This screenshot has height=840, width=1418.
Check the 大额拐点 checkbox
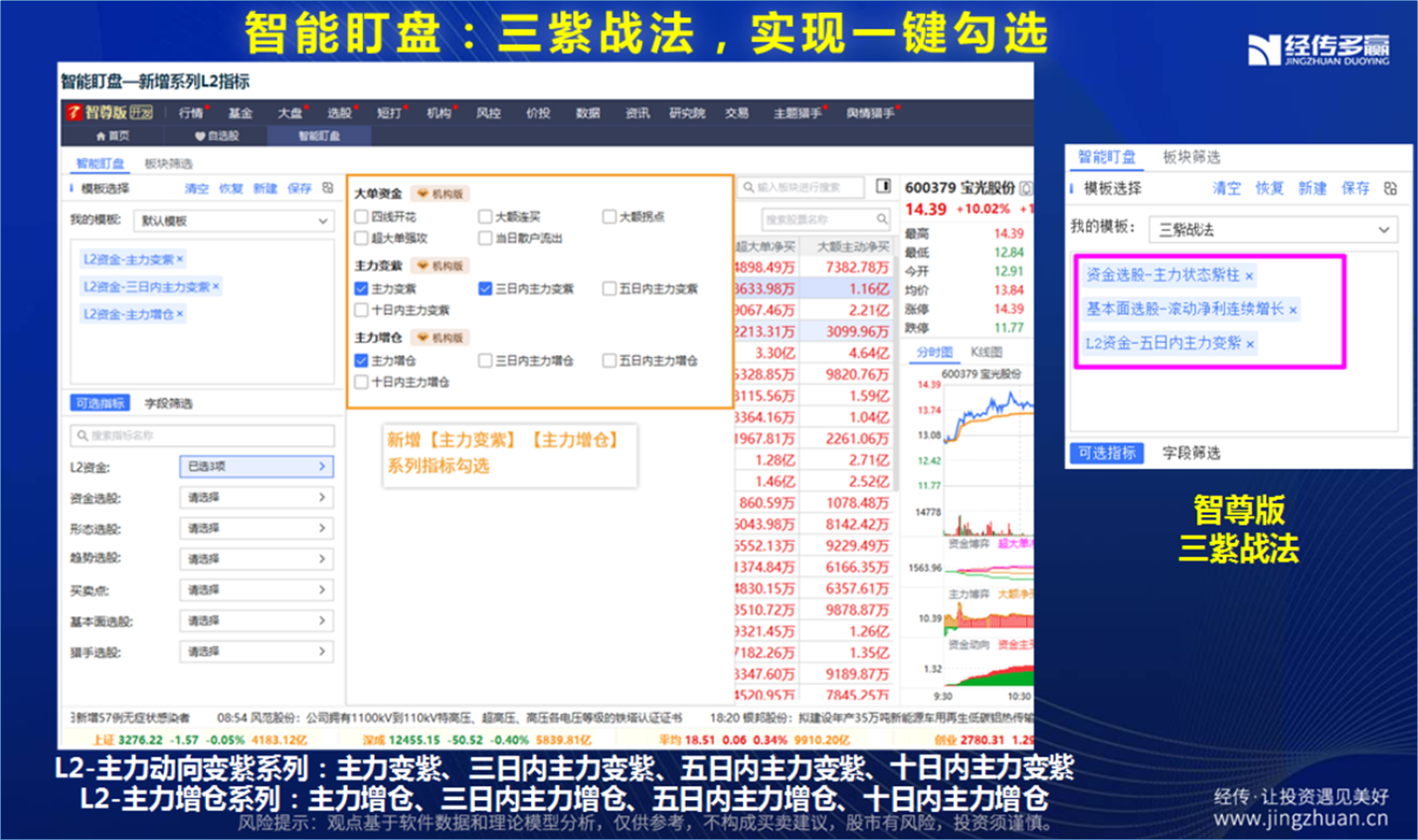pyautogui.click(x=610, y=217)
